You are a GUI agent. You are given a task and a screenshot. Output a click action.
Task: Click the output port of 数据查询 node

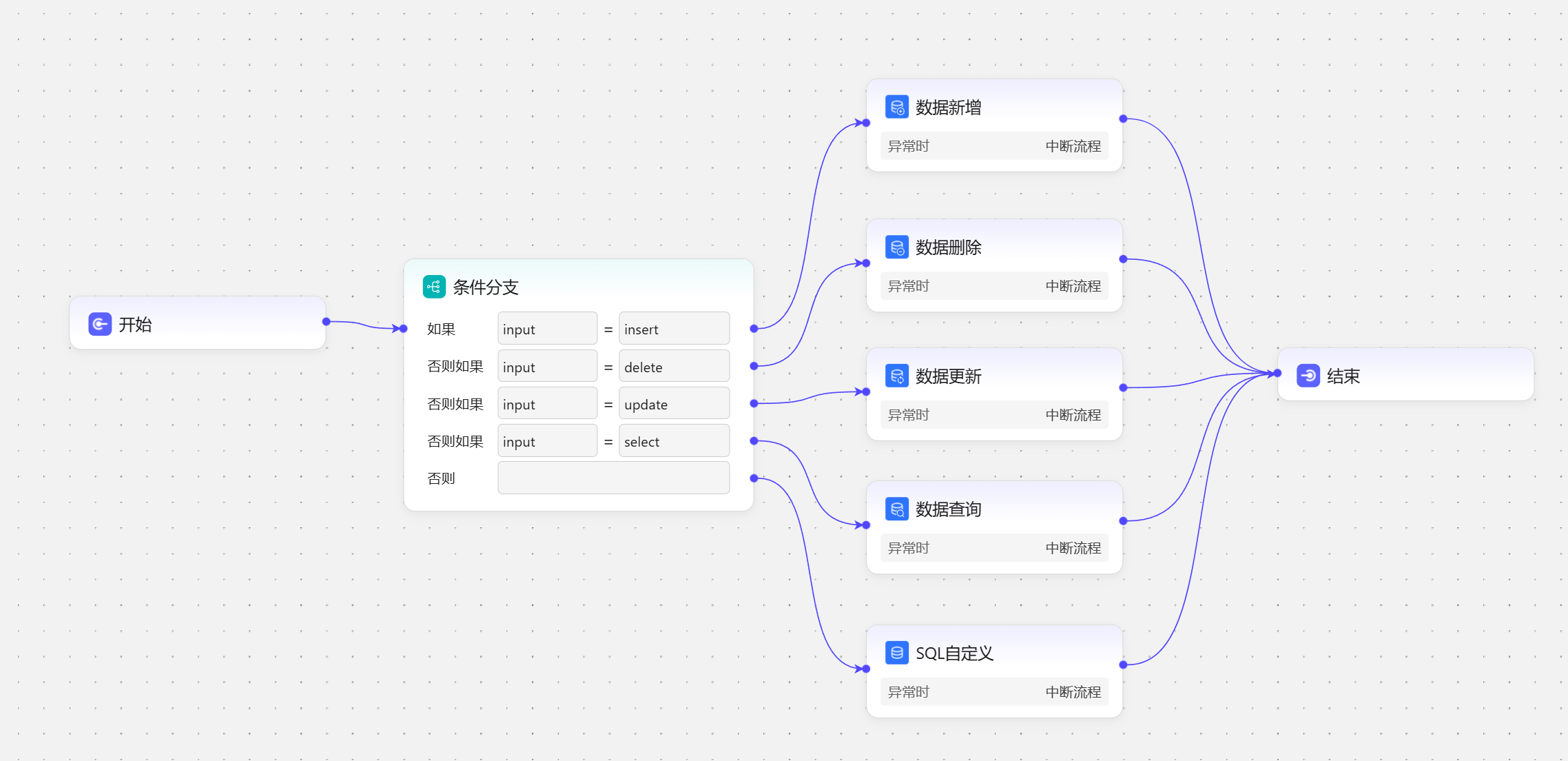[x=1123, y=521]
